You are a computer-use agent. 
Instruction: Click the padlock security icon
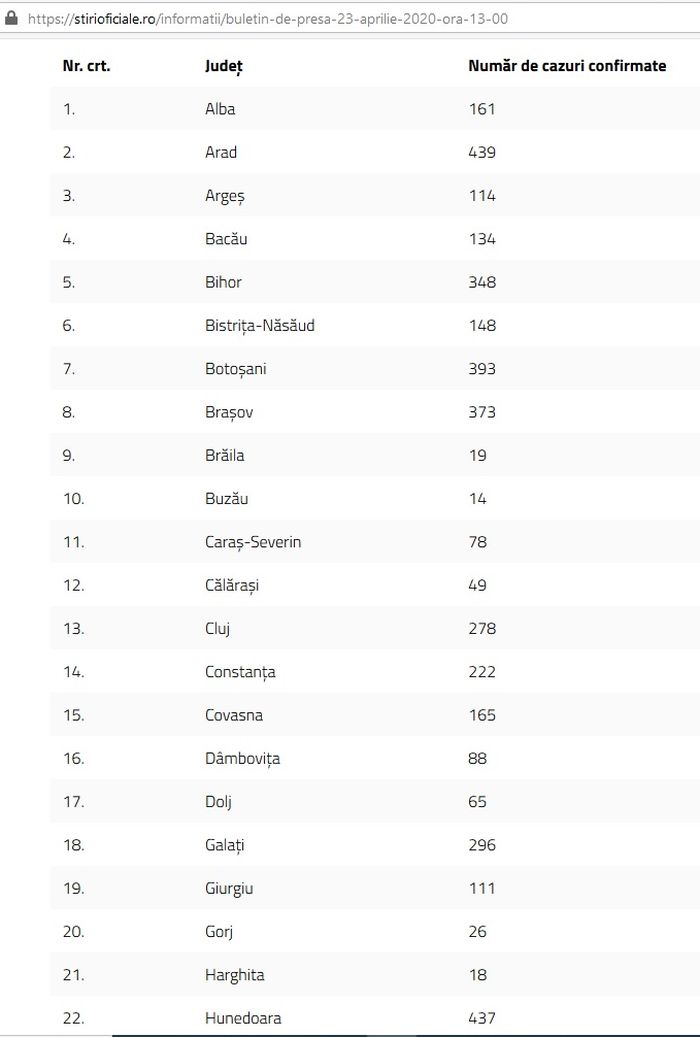[x=11, y=18]
